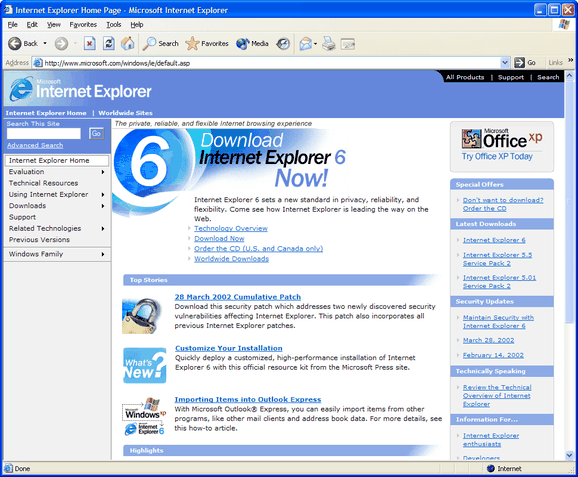578x477 pixels.
Task: Click the address bar URL field
Action: click(271, 63)
